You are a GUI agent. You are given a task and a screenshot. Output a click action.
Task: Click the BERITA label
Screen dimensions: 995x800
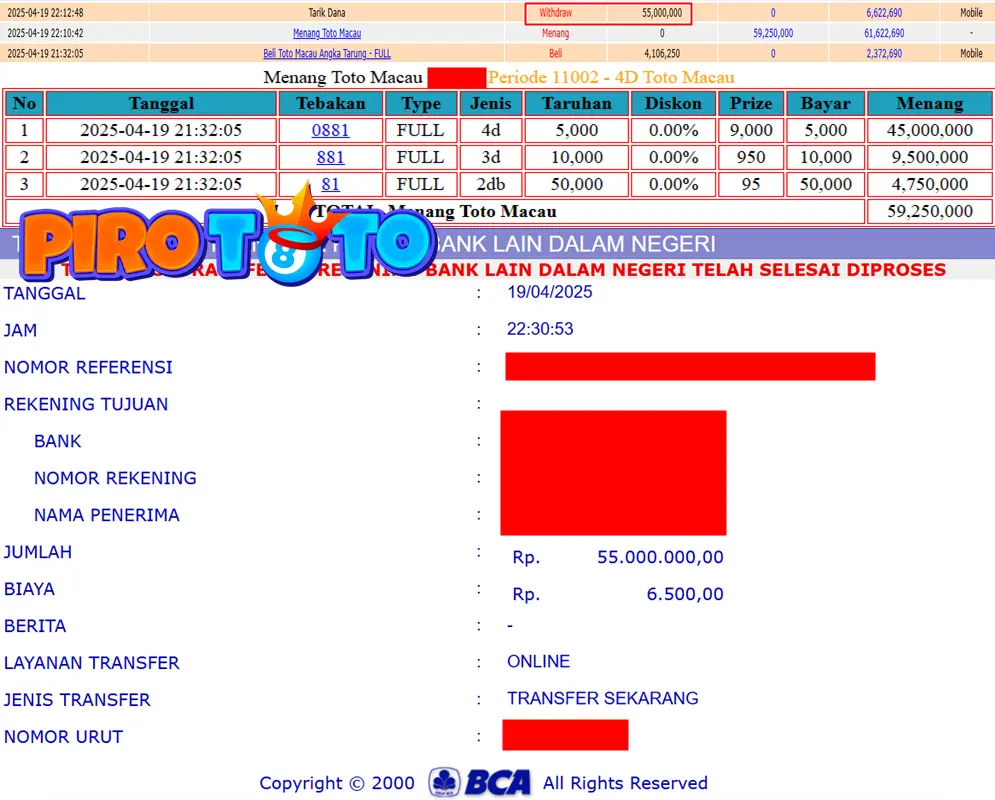[x=35, y=626]
